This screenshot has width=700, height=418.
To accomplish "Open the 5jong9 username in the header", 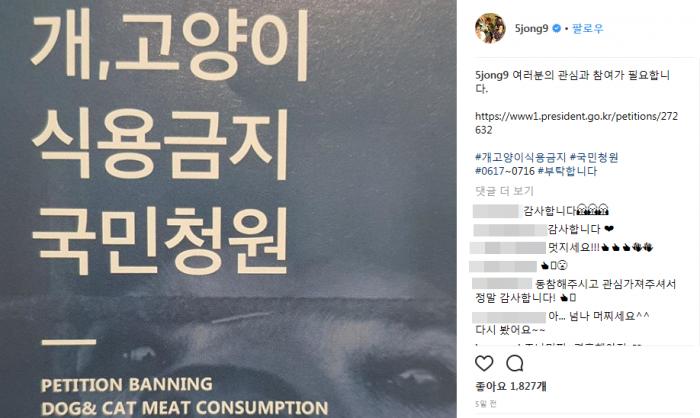I will coord(531,29).
